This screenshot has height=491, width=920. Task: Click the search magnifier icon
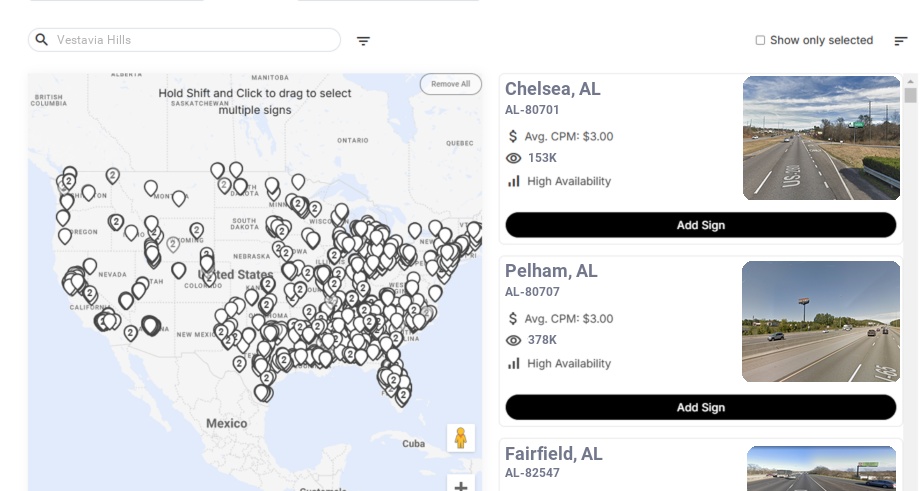tap(41, 40)
